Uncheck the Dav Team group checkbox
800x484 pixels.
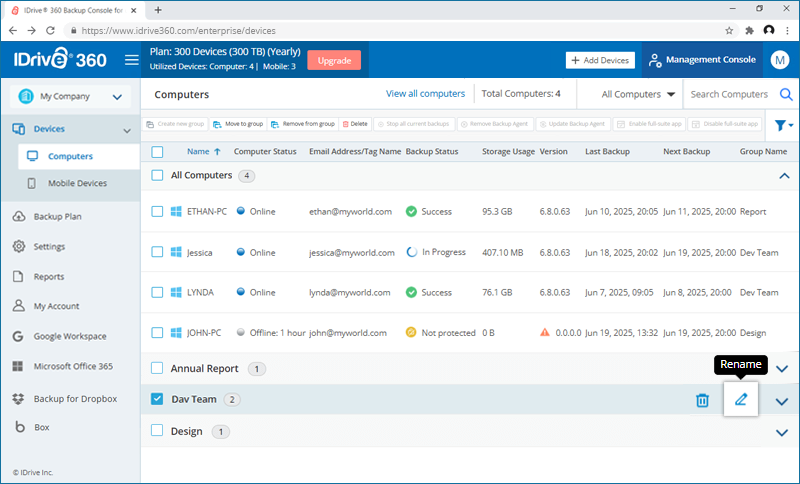pyautogui.click(x=157, y=400)
